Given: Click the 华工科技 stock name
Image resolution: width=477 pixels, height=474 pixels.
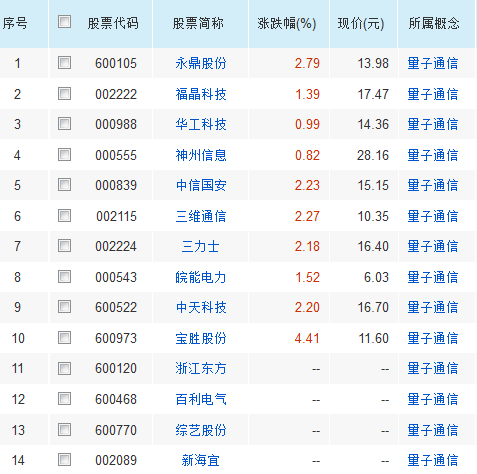Looking at the screenshot, I should [x=201, y=124].
